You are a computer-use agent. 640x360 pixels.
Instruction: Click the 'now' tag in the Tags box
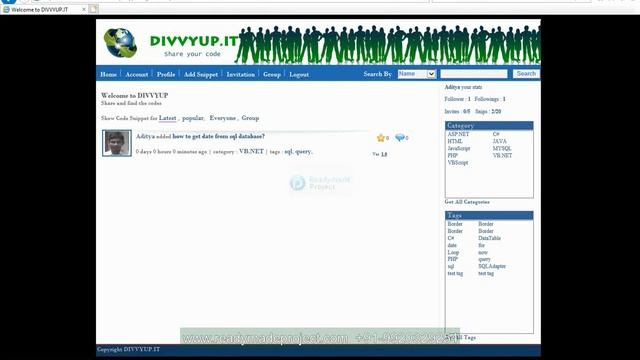pyautogui.click(x=483, y=253)
